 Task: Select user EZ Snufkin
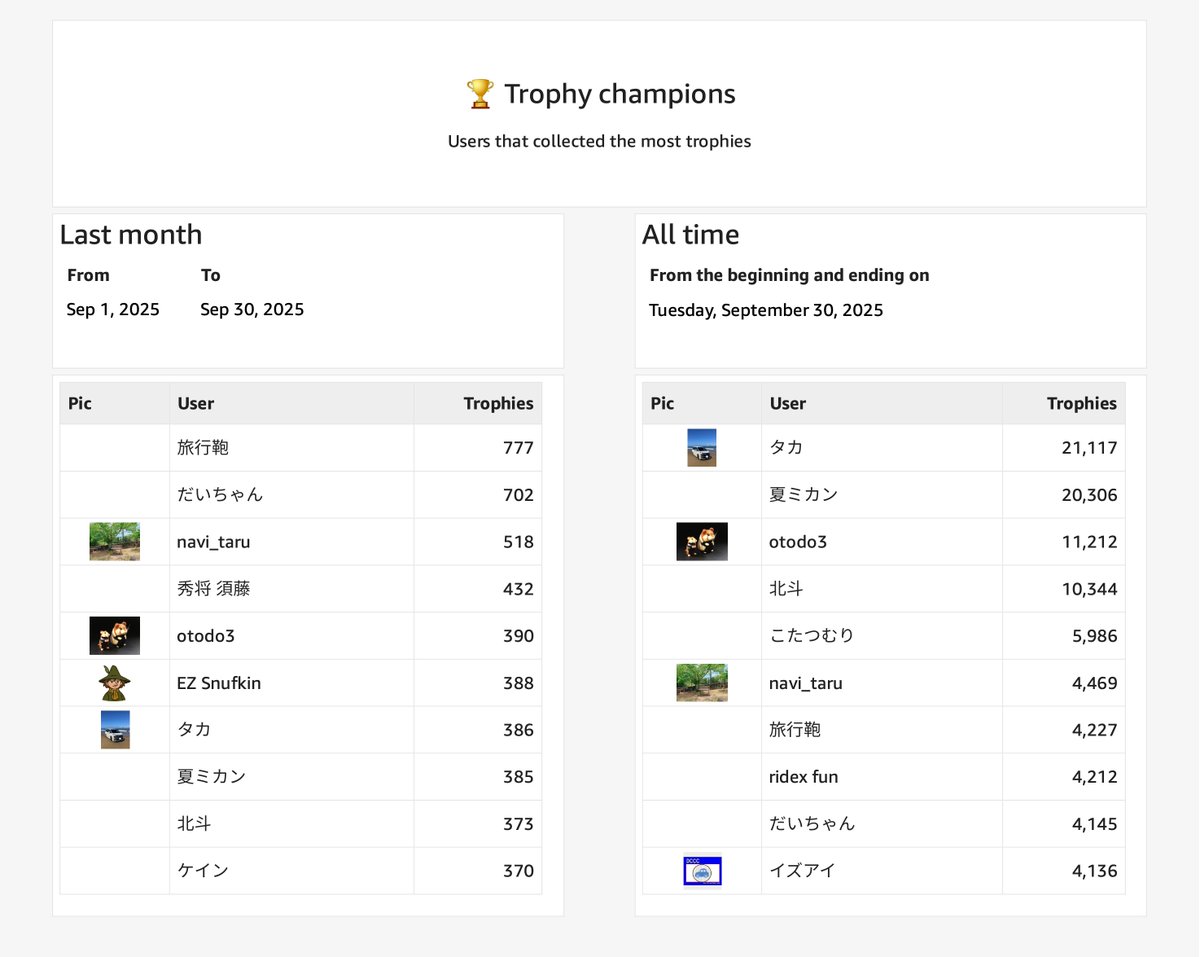tap(219, 683)
